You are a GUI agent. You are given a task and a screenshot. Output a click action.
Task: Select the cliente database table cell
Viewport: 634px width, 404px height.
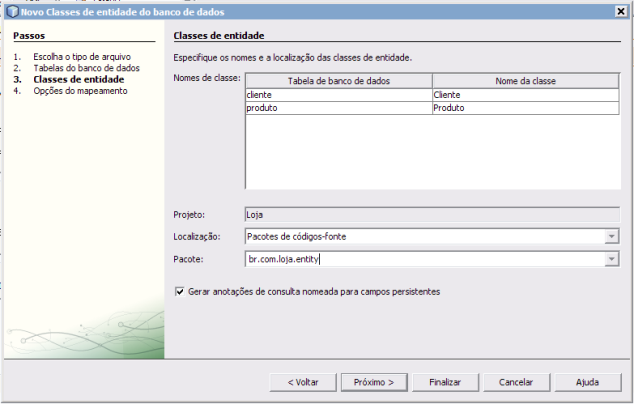tap(338, 94)
